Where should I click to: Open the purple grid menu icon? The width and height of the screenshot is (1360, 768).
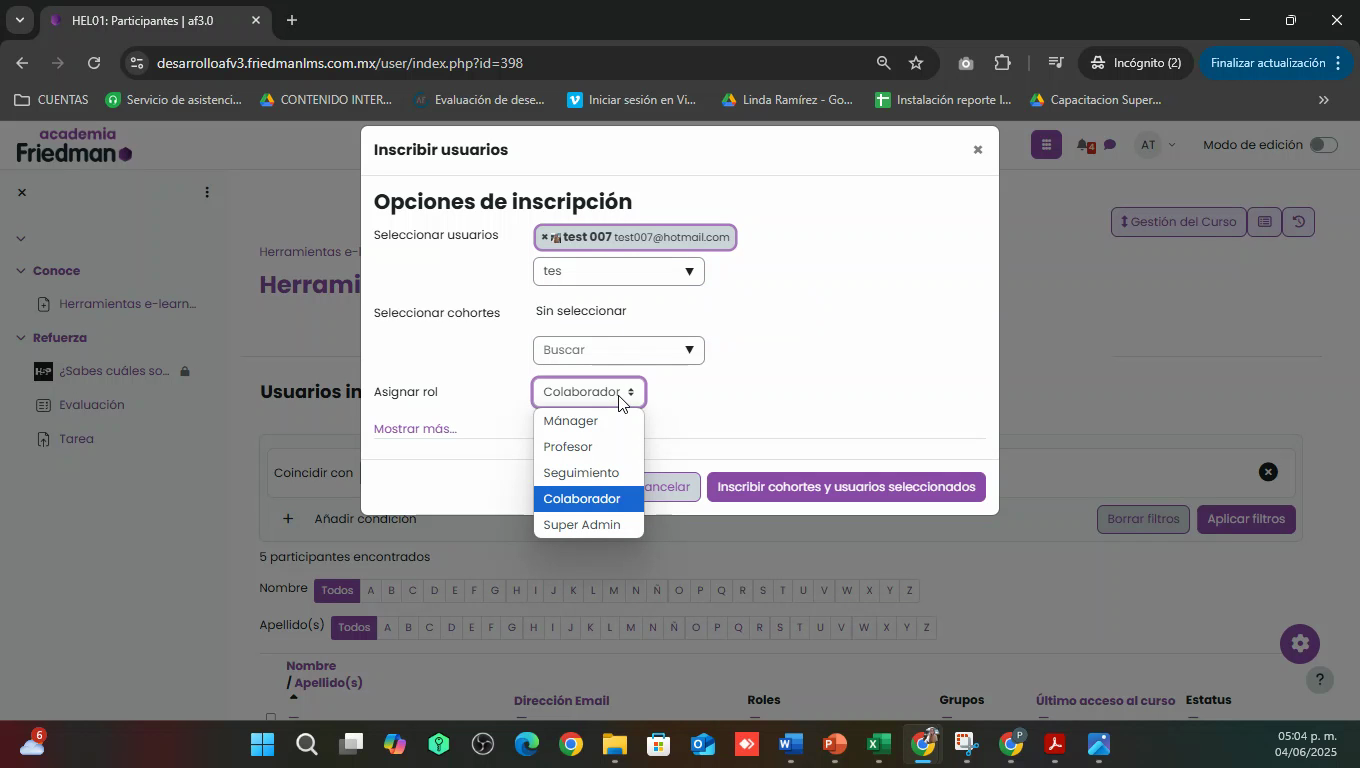pyautogui.click(x=1045, y=145)
